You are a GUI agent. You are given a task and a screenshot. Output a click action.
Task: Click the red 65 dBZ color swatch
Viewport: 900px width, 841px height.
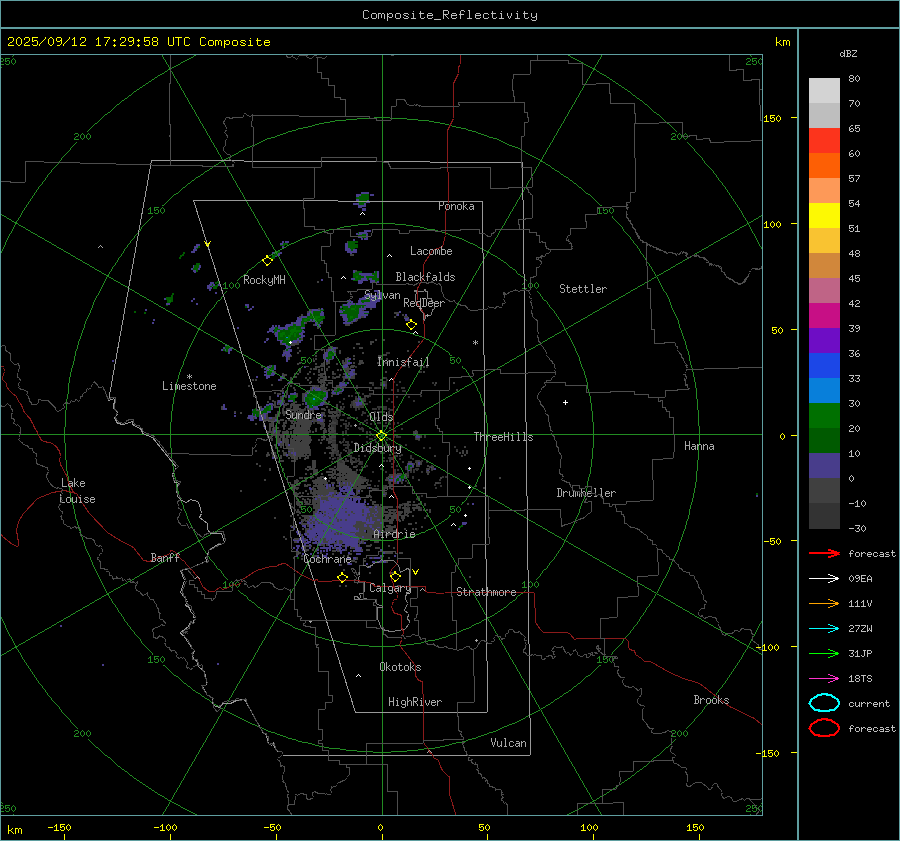(x=824, y=140)
